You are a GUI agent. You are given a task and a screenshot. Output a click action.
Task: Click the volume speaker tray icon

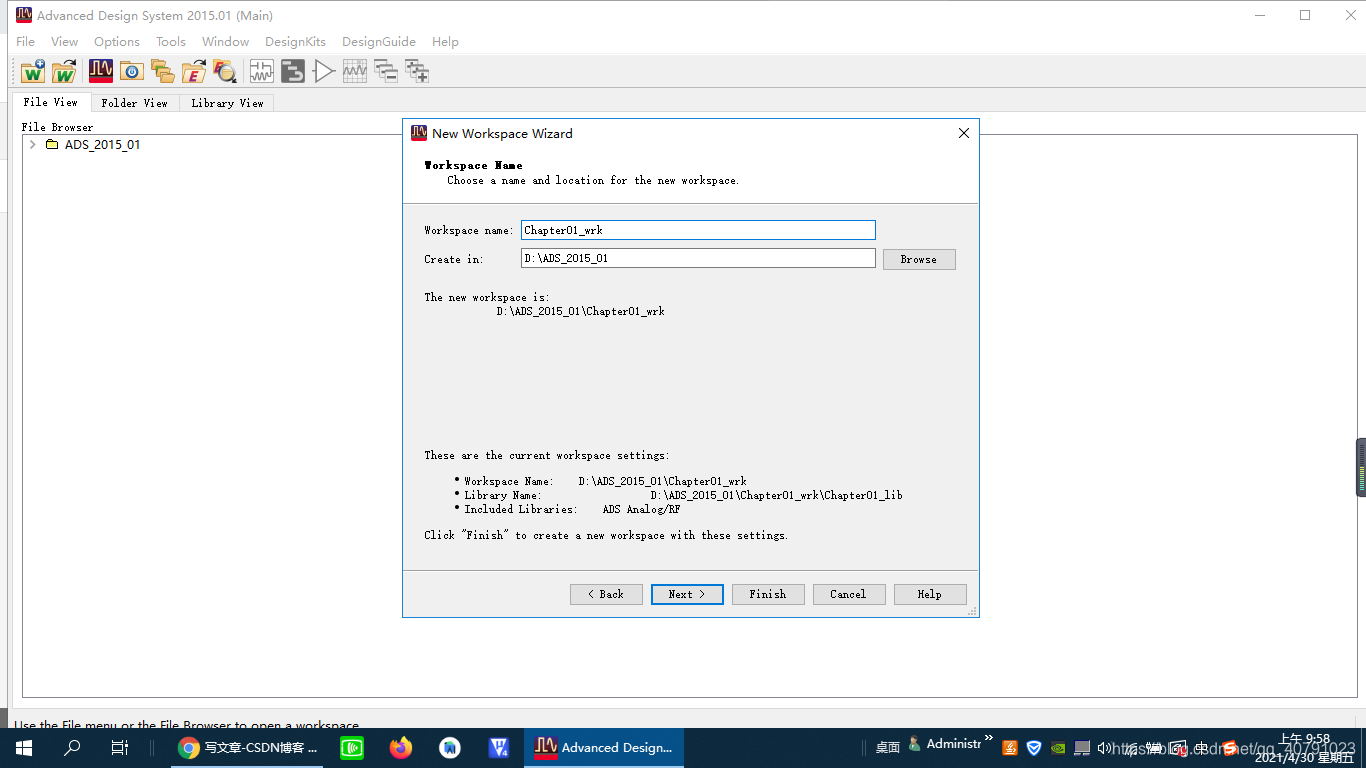(x=1106, y=747)
